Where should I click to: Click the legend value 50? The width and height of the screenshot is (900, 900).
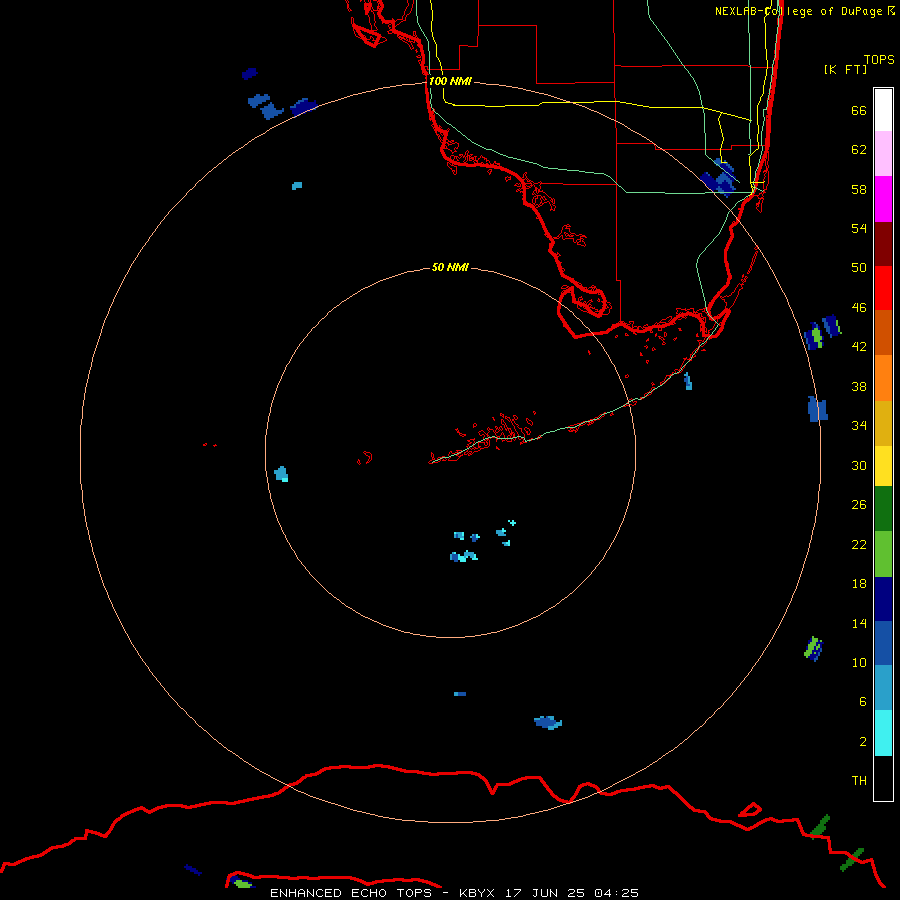point(859,268)
